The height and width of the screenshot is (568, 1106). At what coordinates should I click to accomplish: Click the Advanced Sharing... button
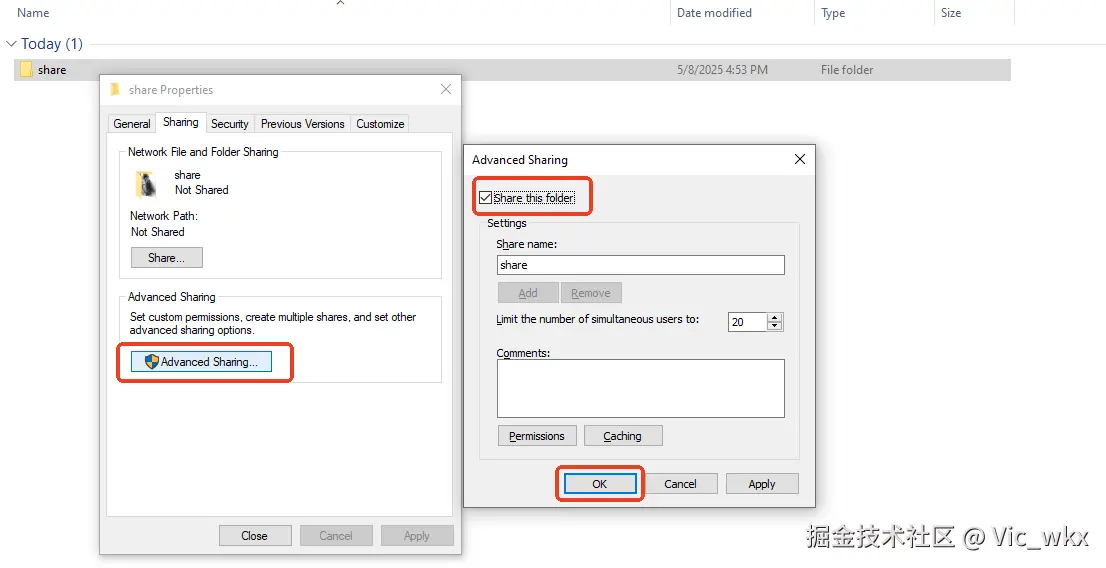[201, 362]
